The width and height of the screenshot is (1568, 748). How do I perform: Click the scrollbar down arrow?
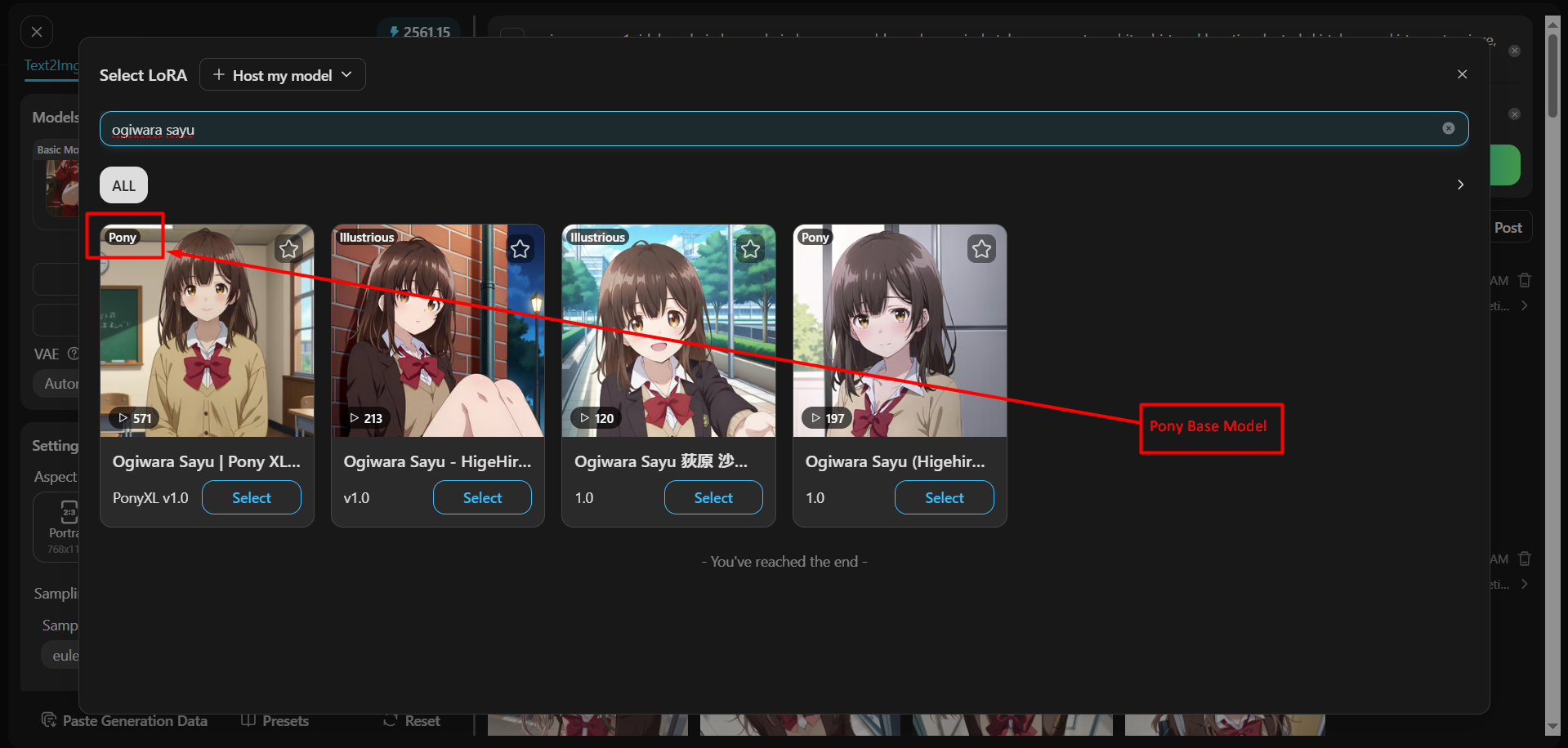point(1552,728)
